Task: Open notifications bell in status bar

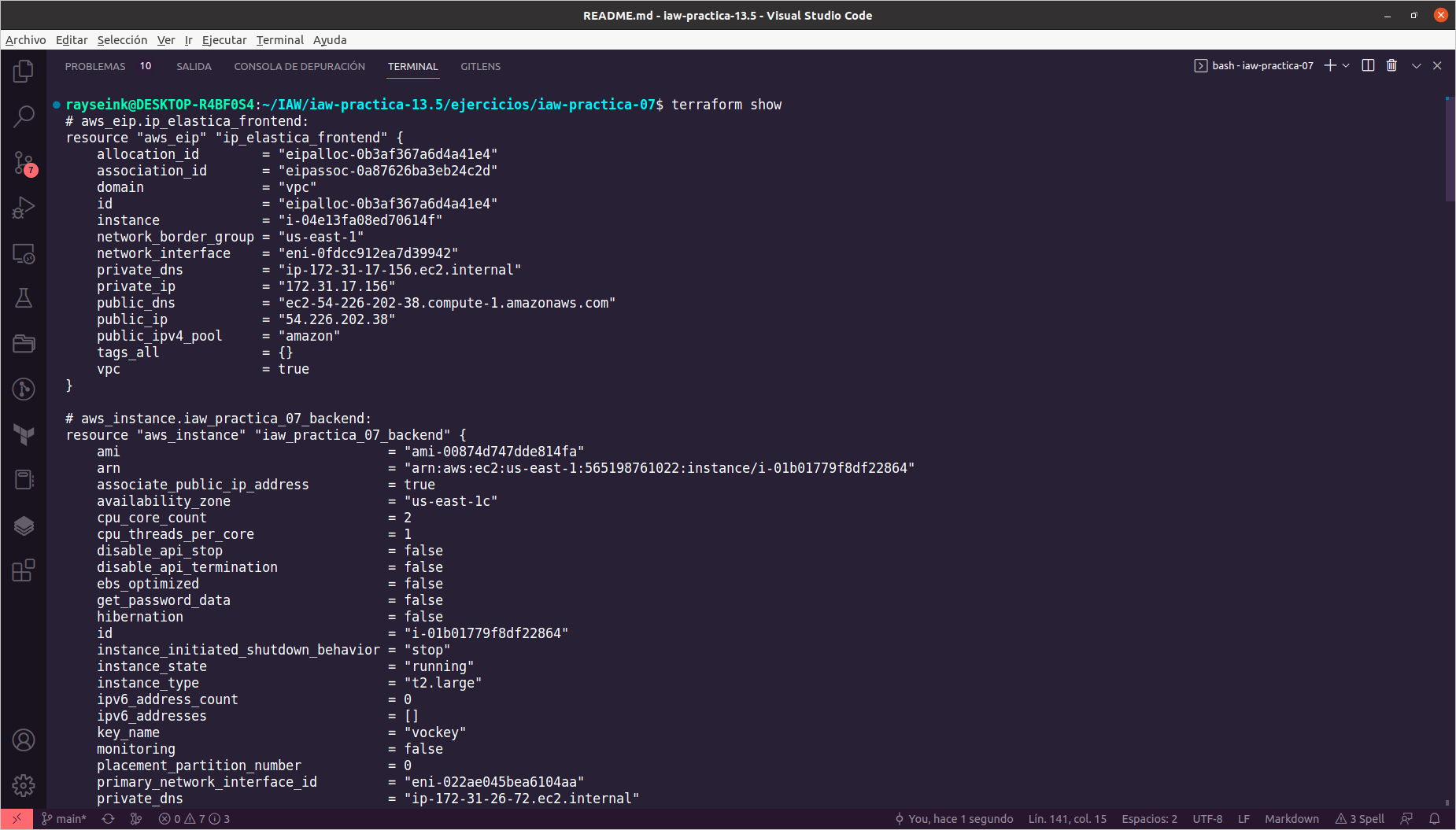Action: (x=1435, y=819)
